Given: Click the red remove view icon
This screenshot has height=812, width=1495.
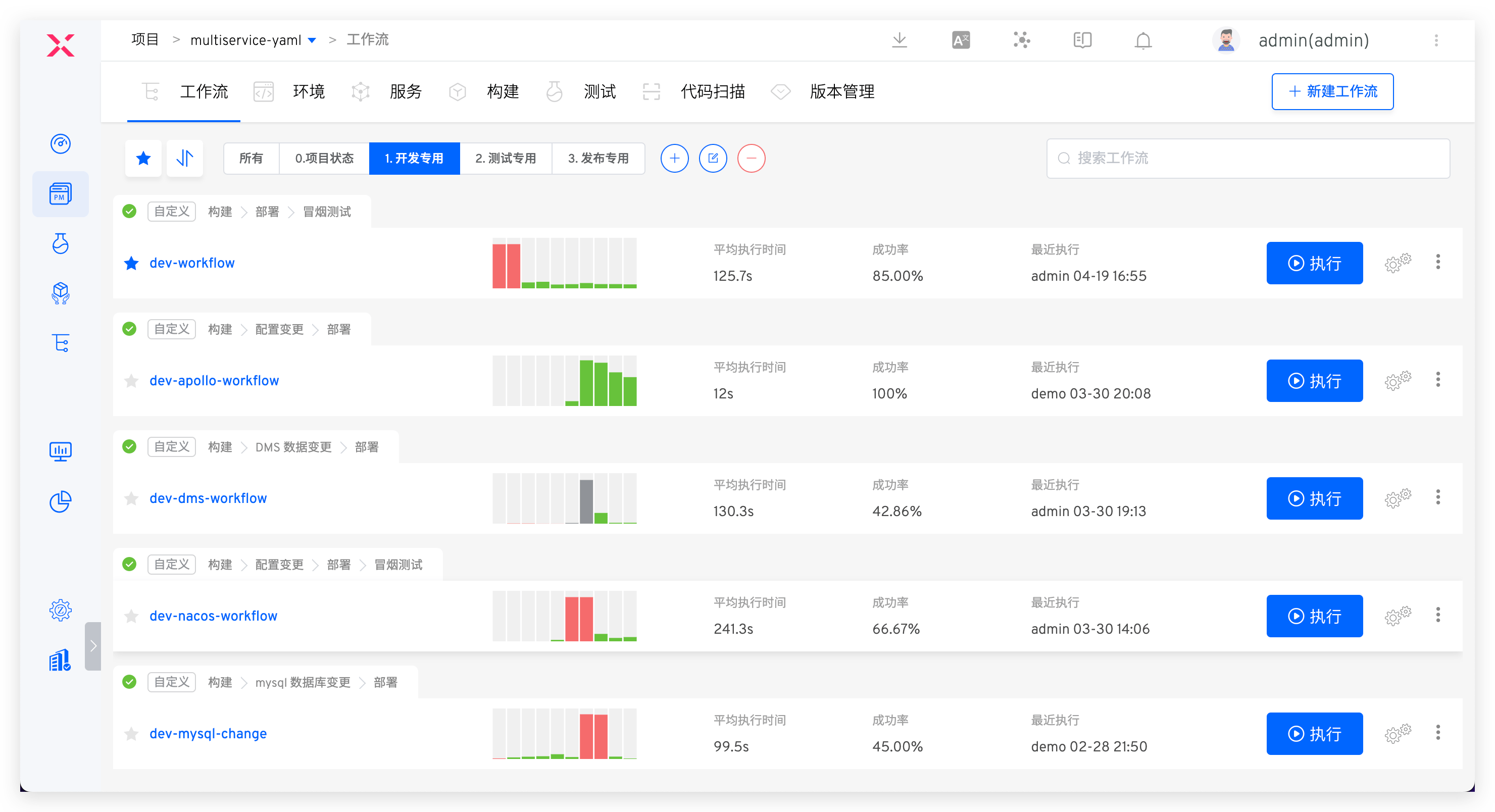Looking at the screenshot, I should tap(751, 158).
